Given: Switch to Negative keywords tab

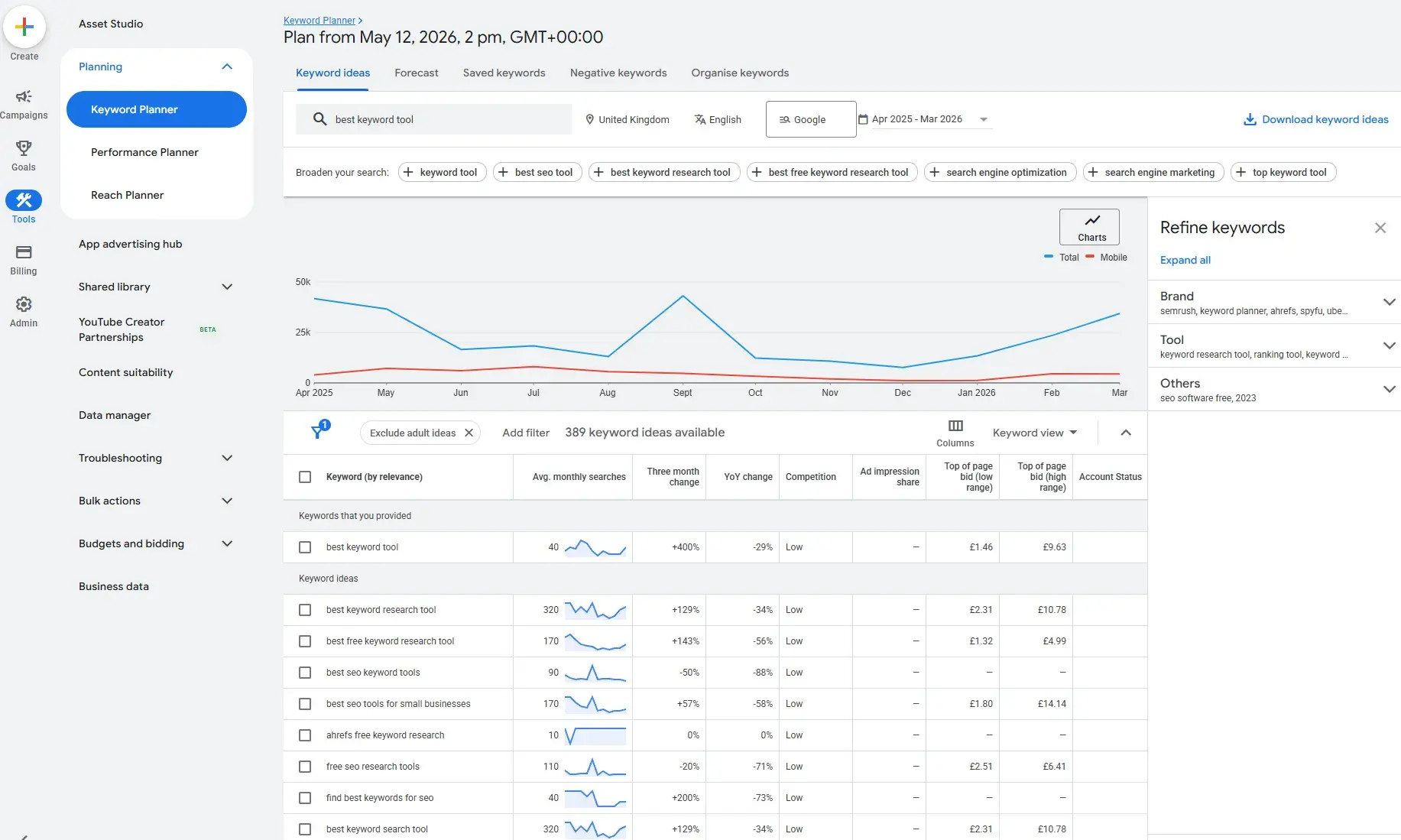Looking at the screenshot, I should 618,73.
